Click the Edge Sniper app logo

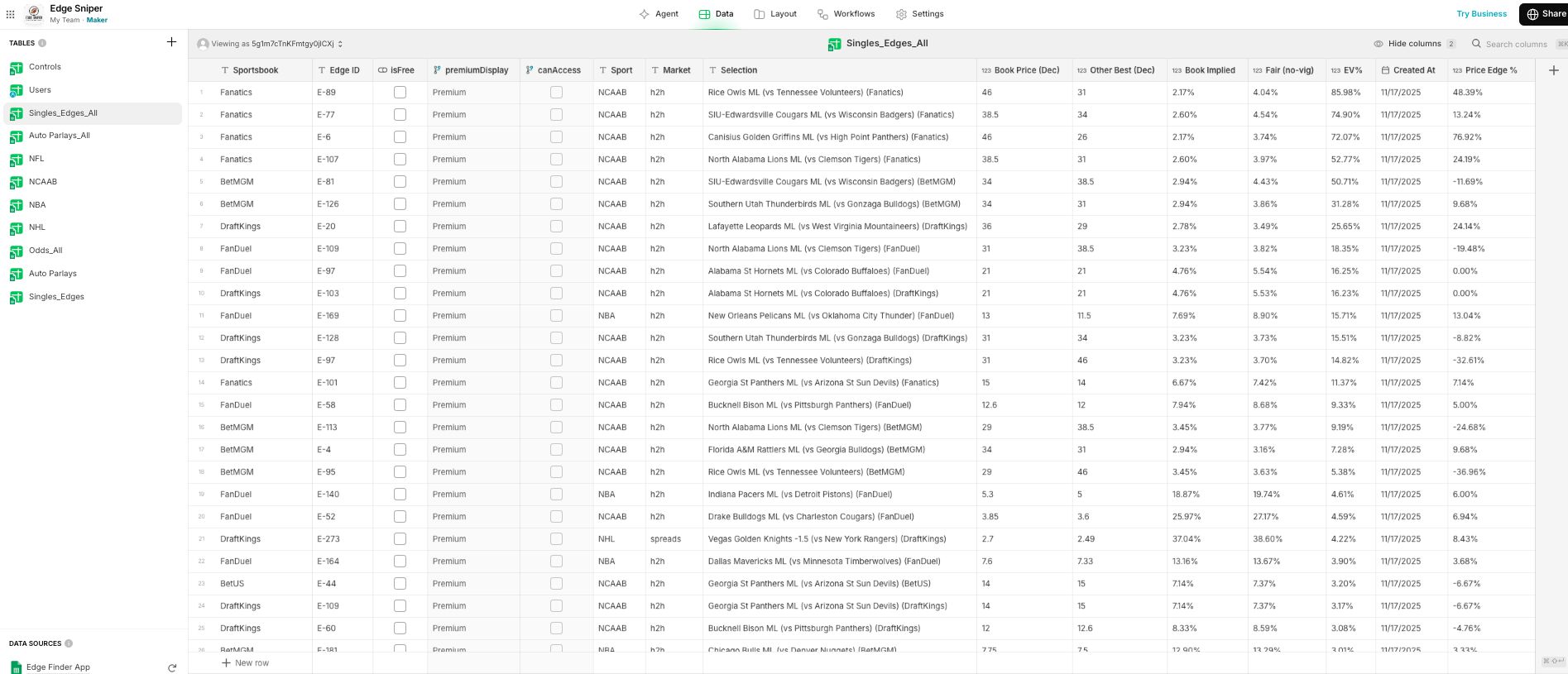coord(34,14)
